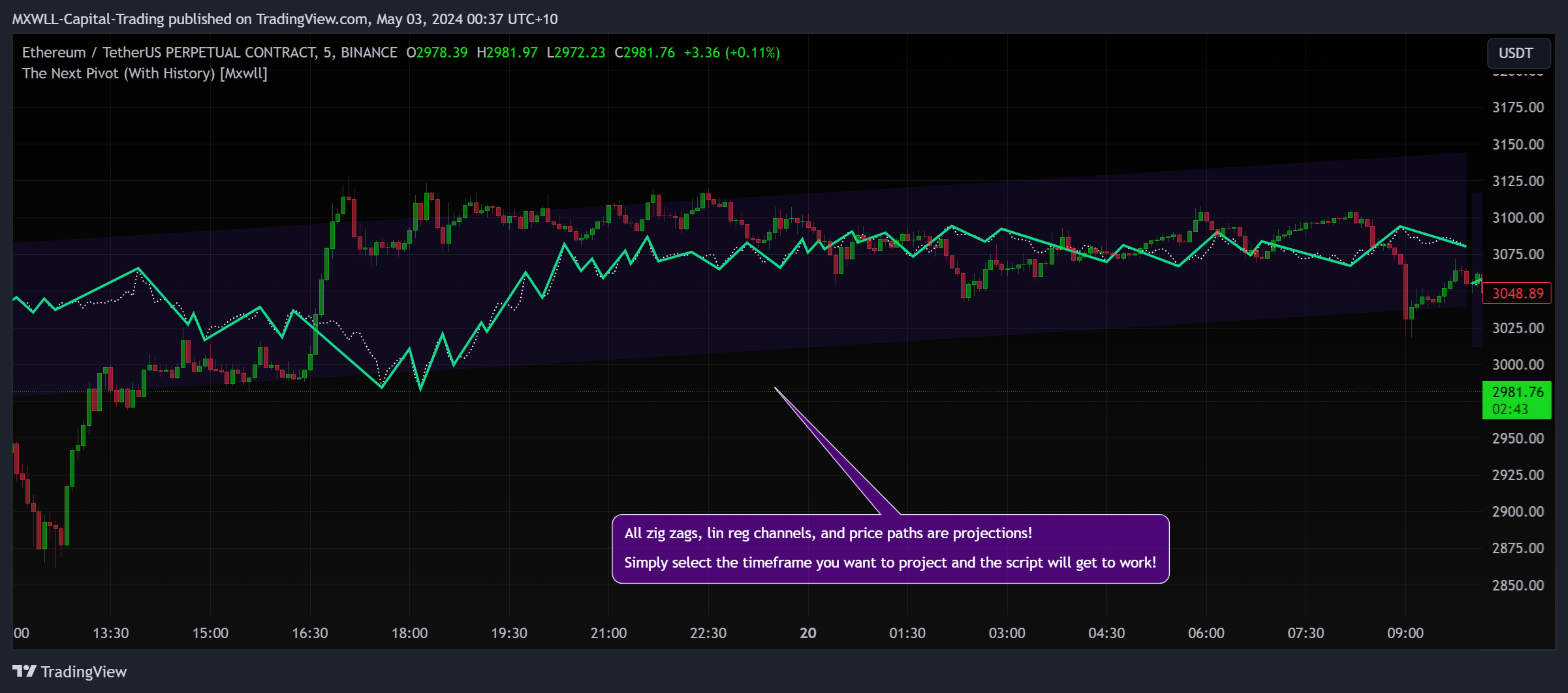The height and width of the screenshot is (693, 1568).
Task: Click the USDT currency button
Action: click(1518, 54)
